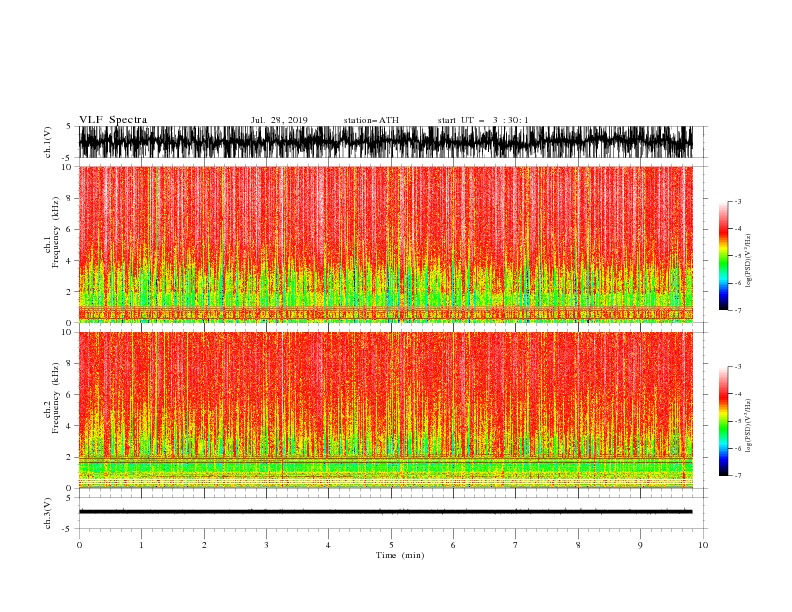
Task: Click the ch.1 color bar log(PSD) label
Action: click(748, 261)
